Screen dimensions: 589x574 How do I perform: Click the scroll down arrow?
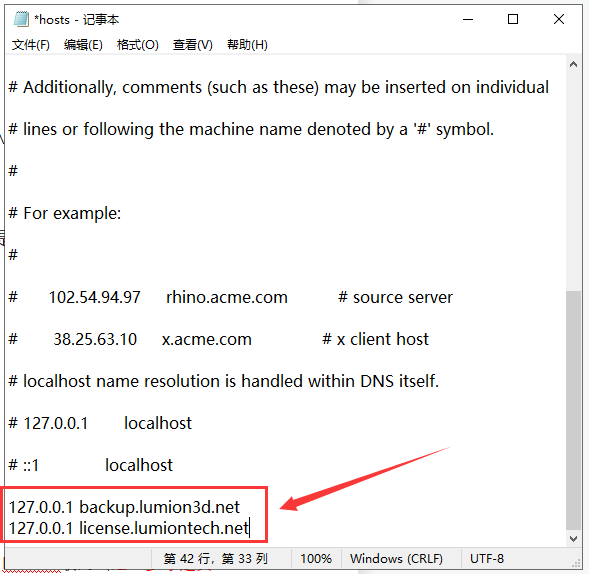573,539
